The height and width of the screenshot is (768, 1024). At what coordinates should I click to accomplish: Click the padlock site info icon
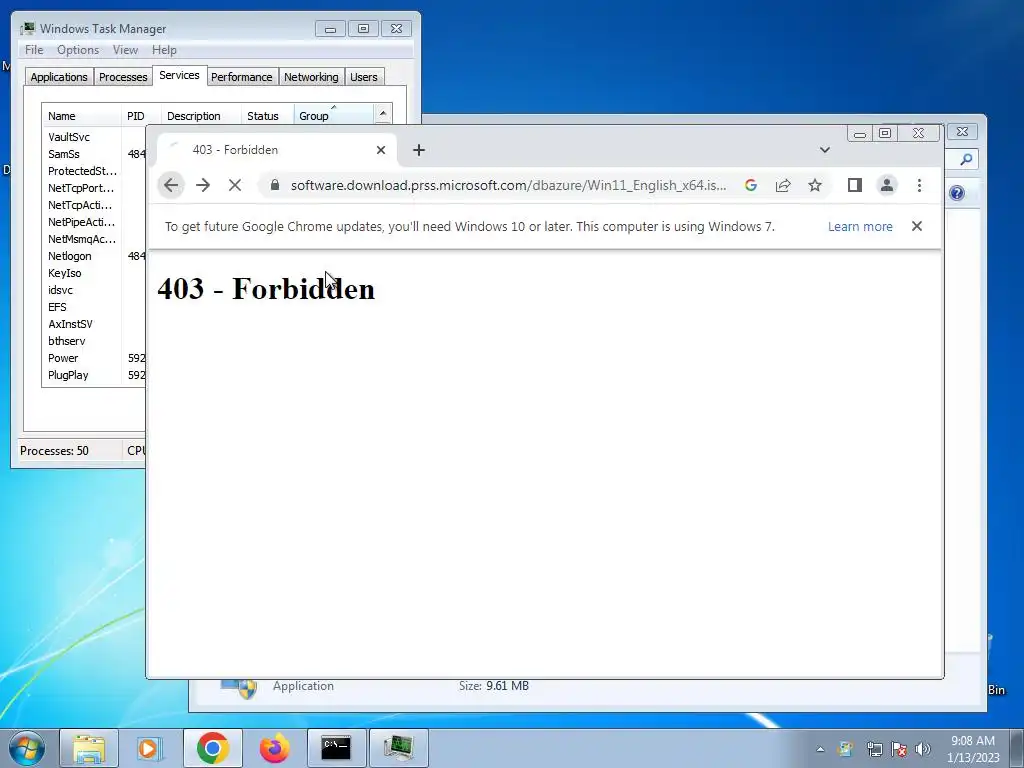275,185
